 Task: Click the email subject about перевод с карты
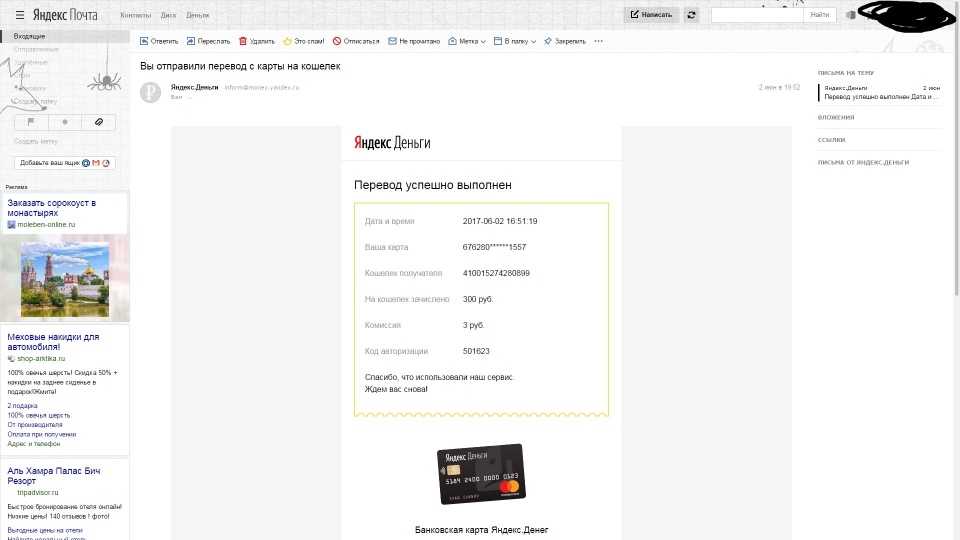point(240,66)
